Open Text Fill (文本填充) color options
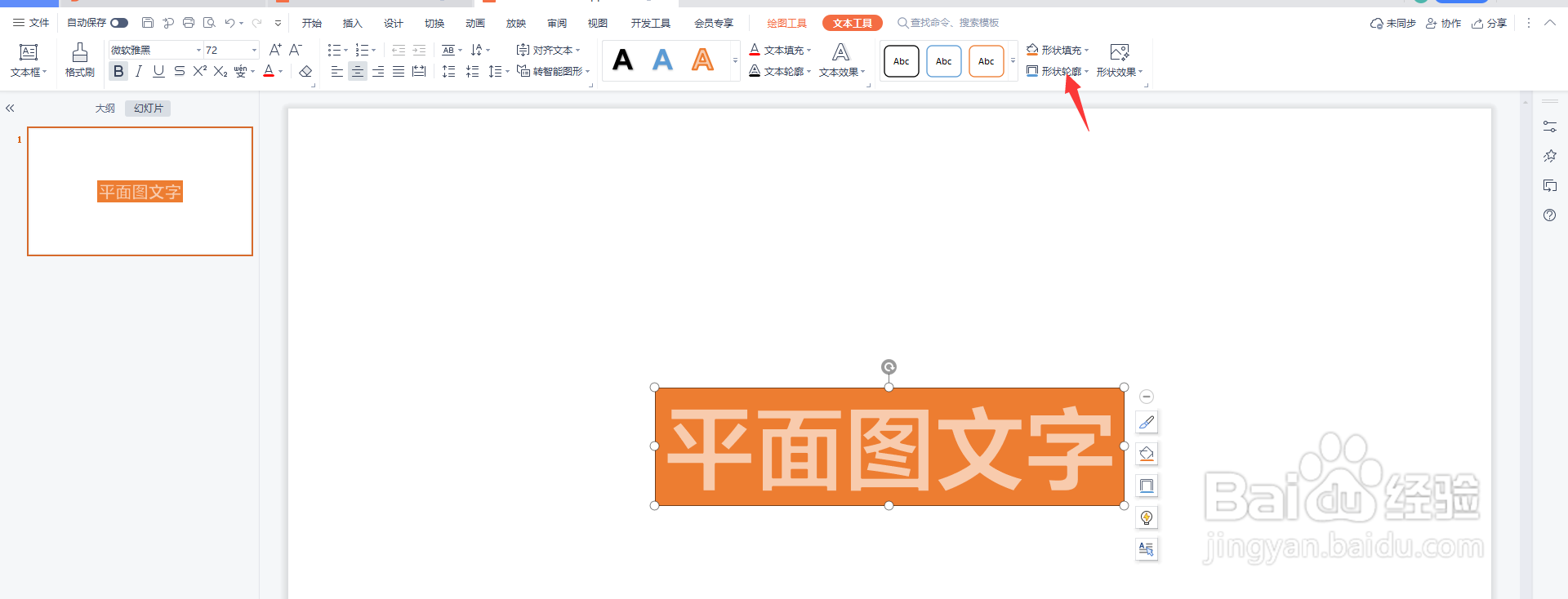The width and height of the screenshot is (1568, 599). click(780, 51)
